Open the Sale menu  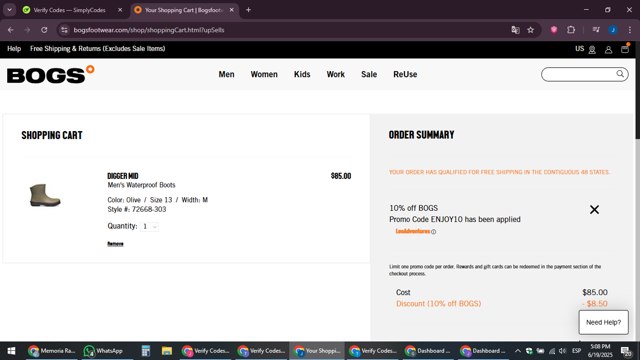(x=369, y=74)
